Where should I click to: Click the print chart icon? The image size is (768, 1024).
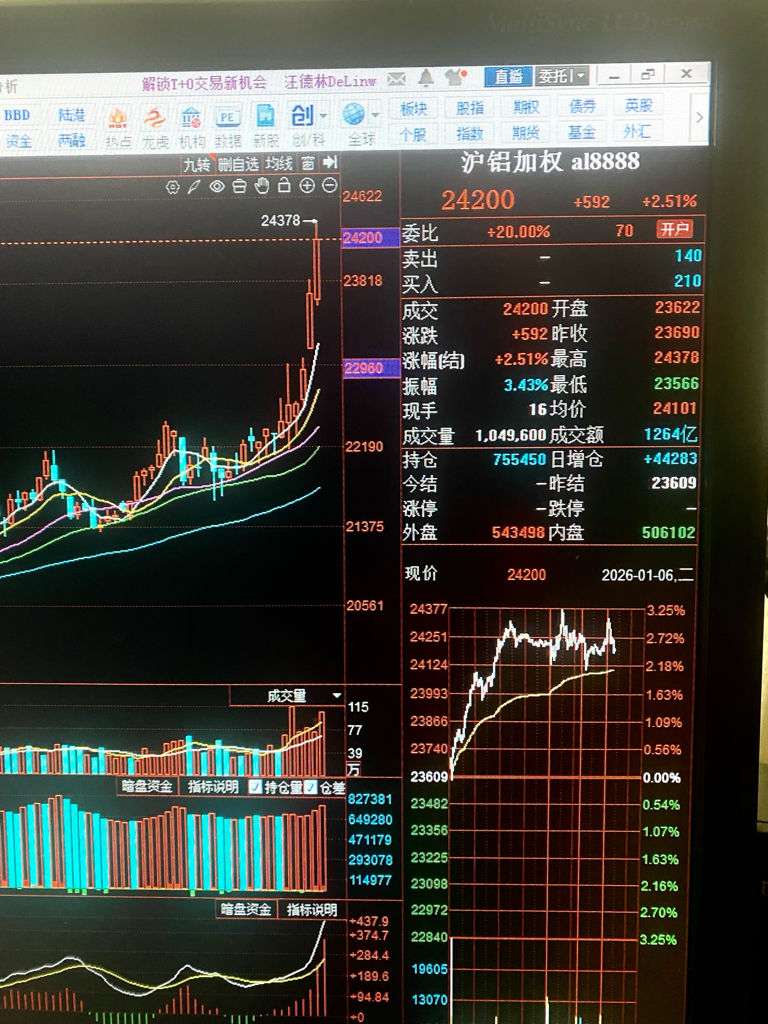239,186
